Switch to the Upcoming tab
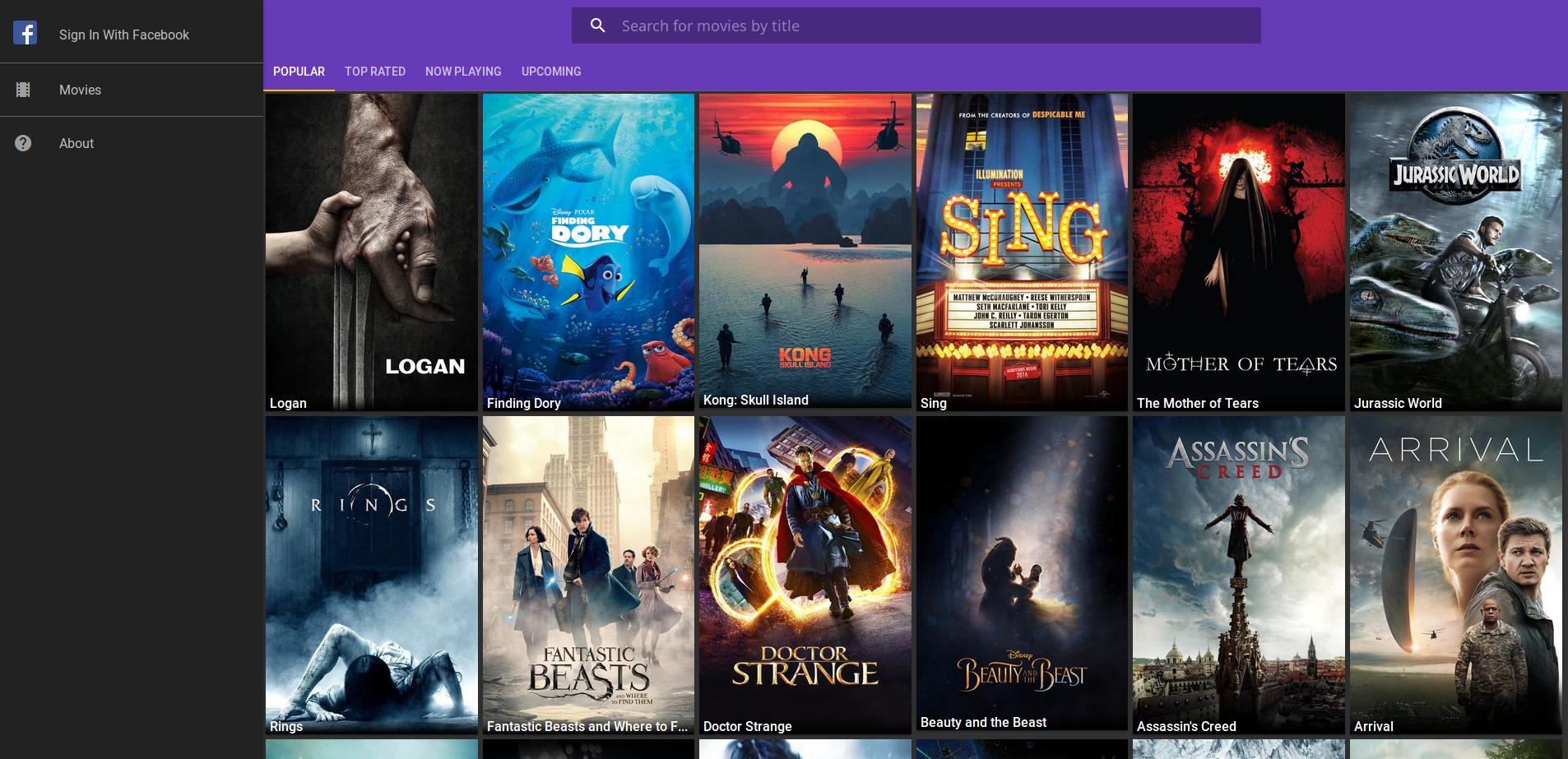The width and height of the screenshot is (1568, 759). click(x=551, y=72)
